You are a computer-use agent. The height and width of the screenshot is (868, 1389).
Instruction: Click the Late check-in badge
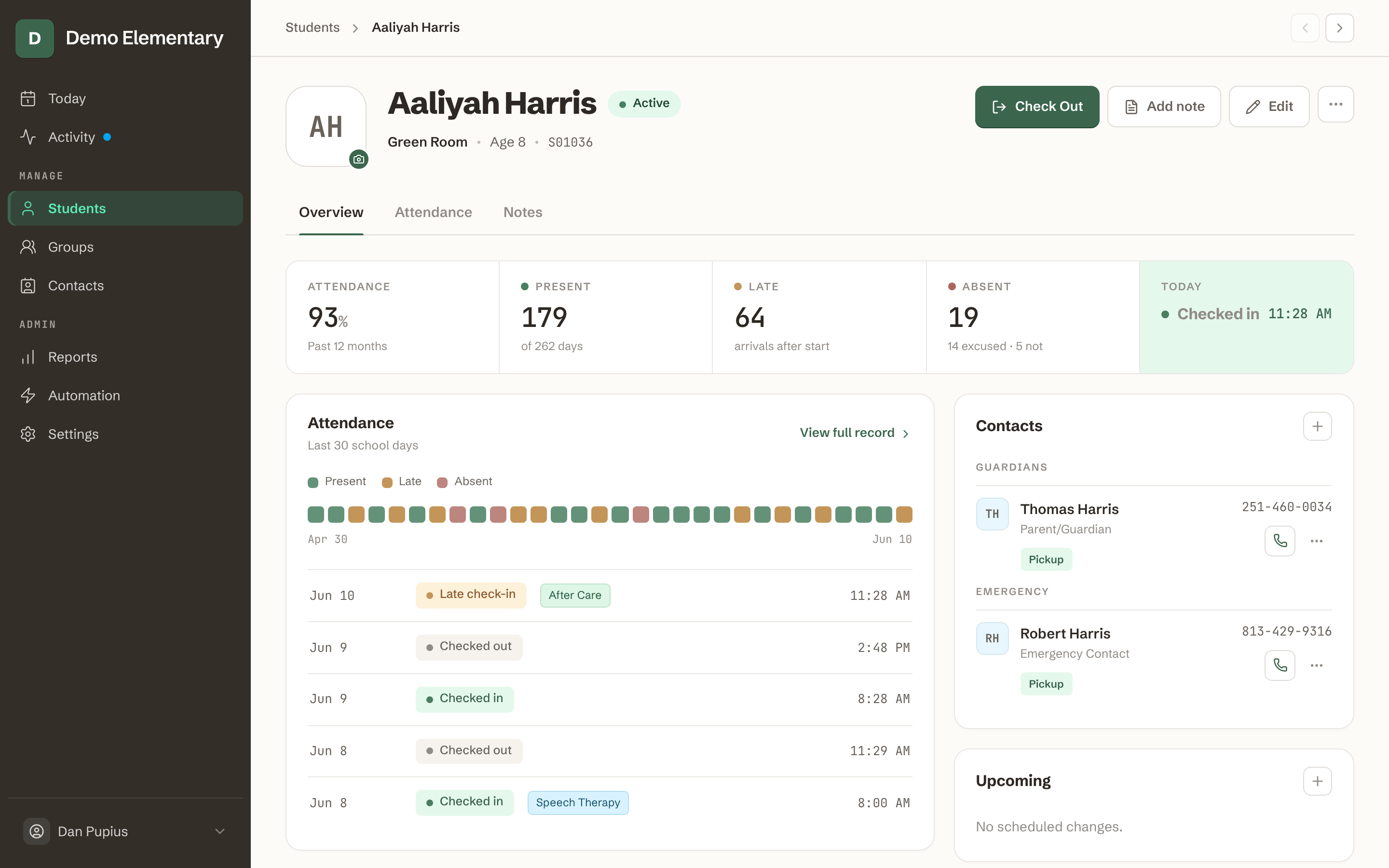pos(471,595)
